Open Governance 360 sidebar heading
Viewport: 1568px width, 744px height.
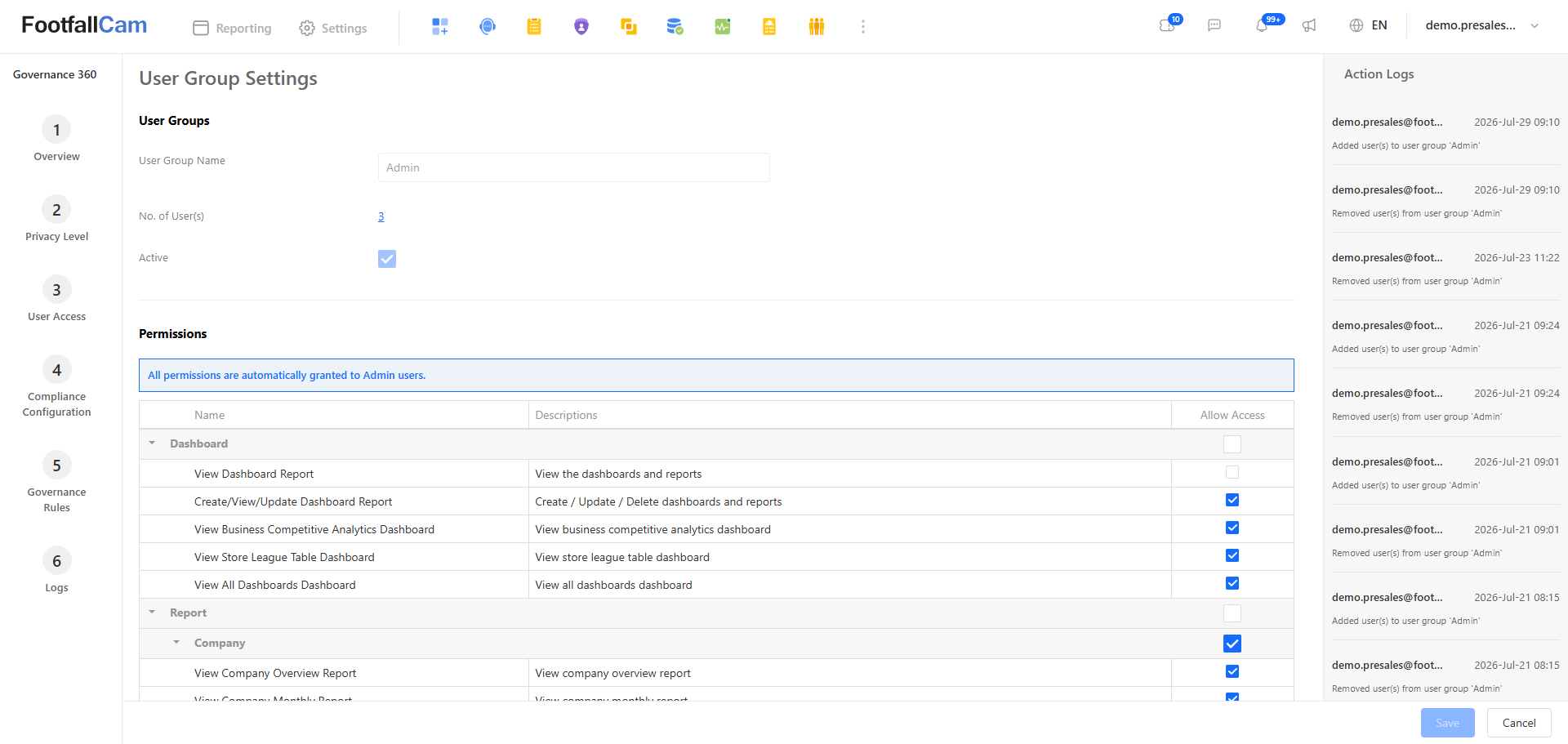(x=55, y=74)
